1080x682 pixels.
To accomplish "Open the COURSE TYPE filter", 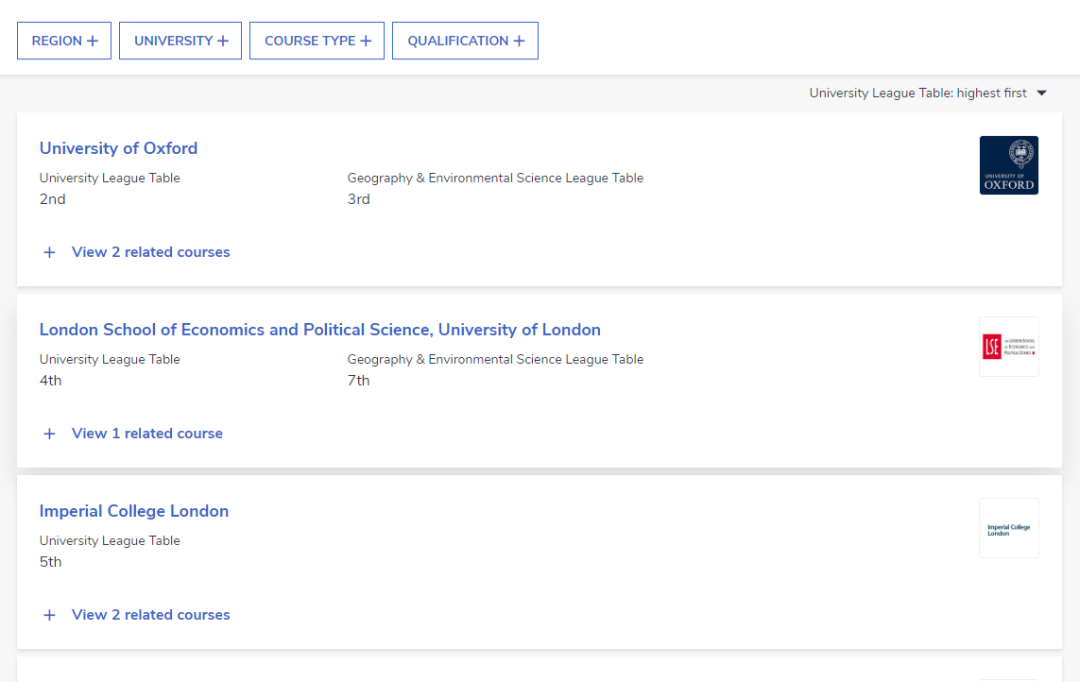I will (317, 41).
